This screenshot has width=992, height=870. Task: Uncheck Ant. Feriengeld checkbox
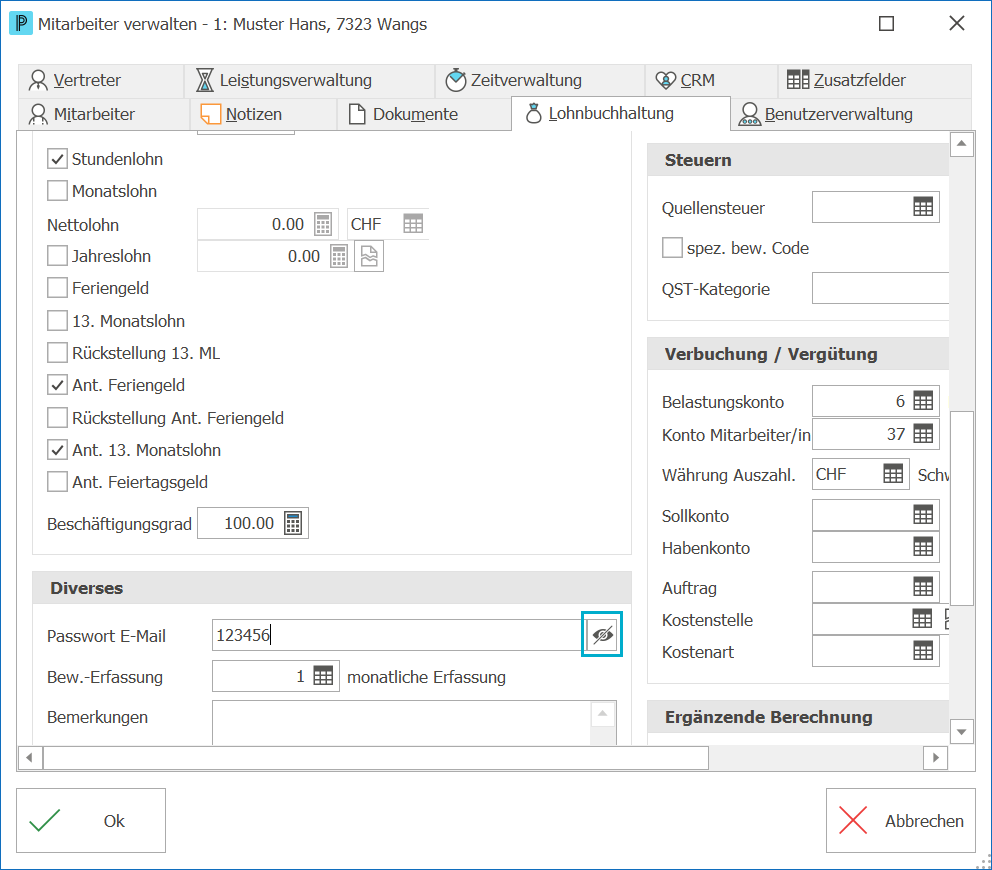pyautogui.click(x=58, y=385)
